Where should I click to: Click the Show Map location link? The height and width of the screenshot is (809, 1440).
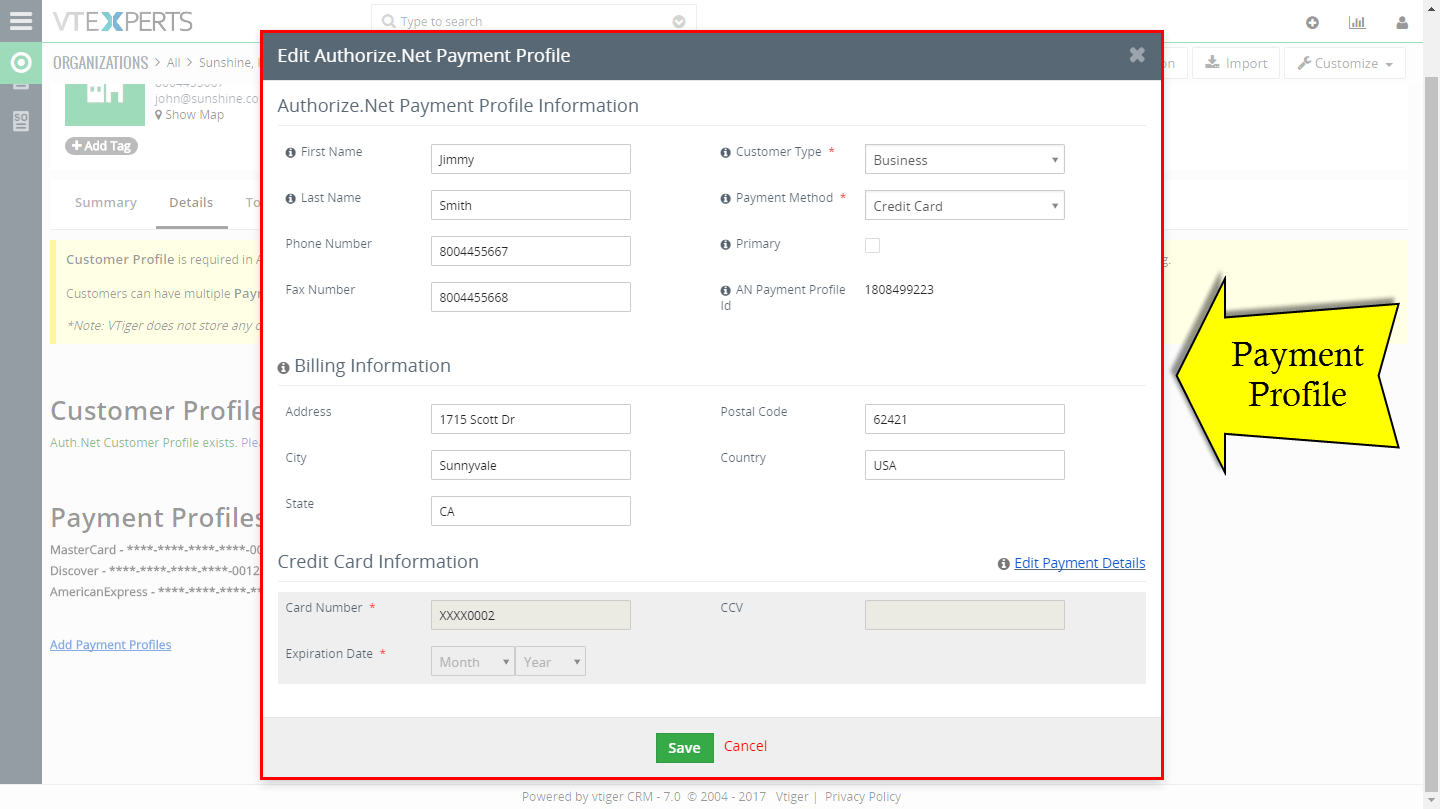pos(193,114)
